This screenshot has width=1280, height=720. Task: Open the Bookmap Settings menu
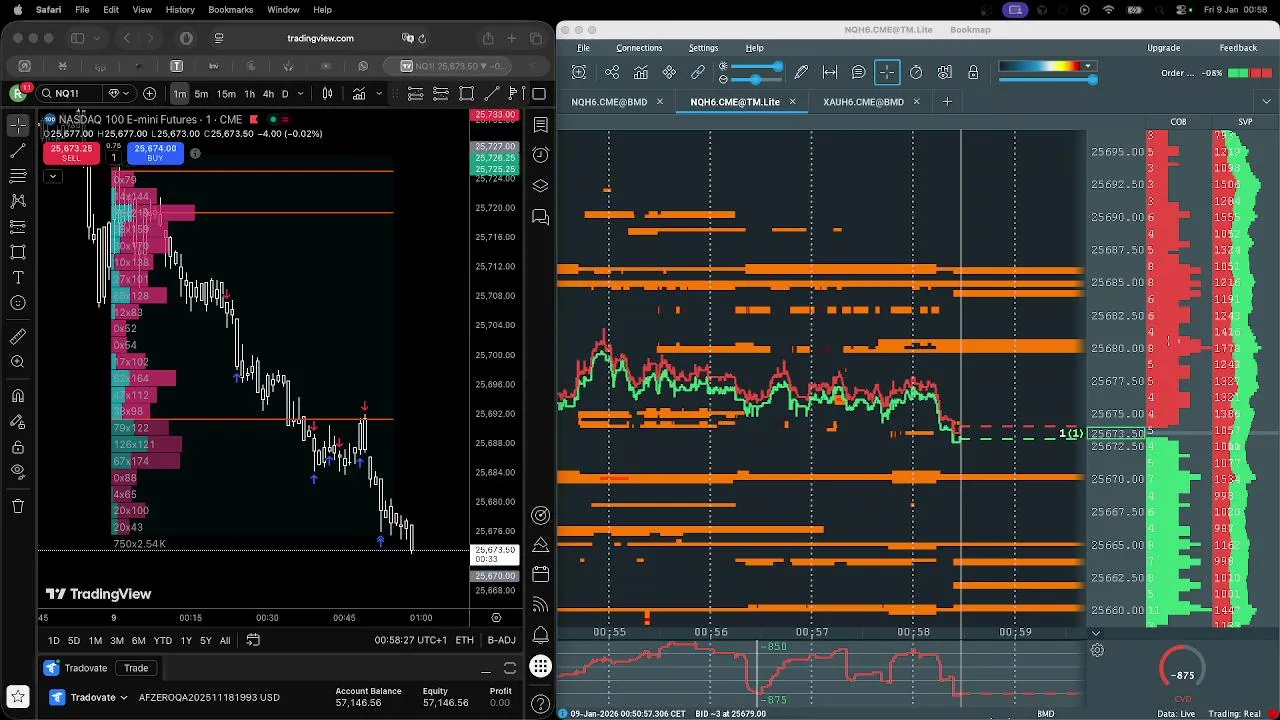[703, 48]
